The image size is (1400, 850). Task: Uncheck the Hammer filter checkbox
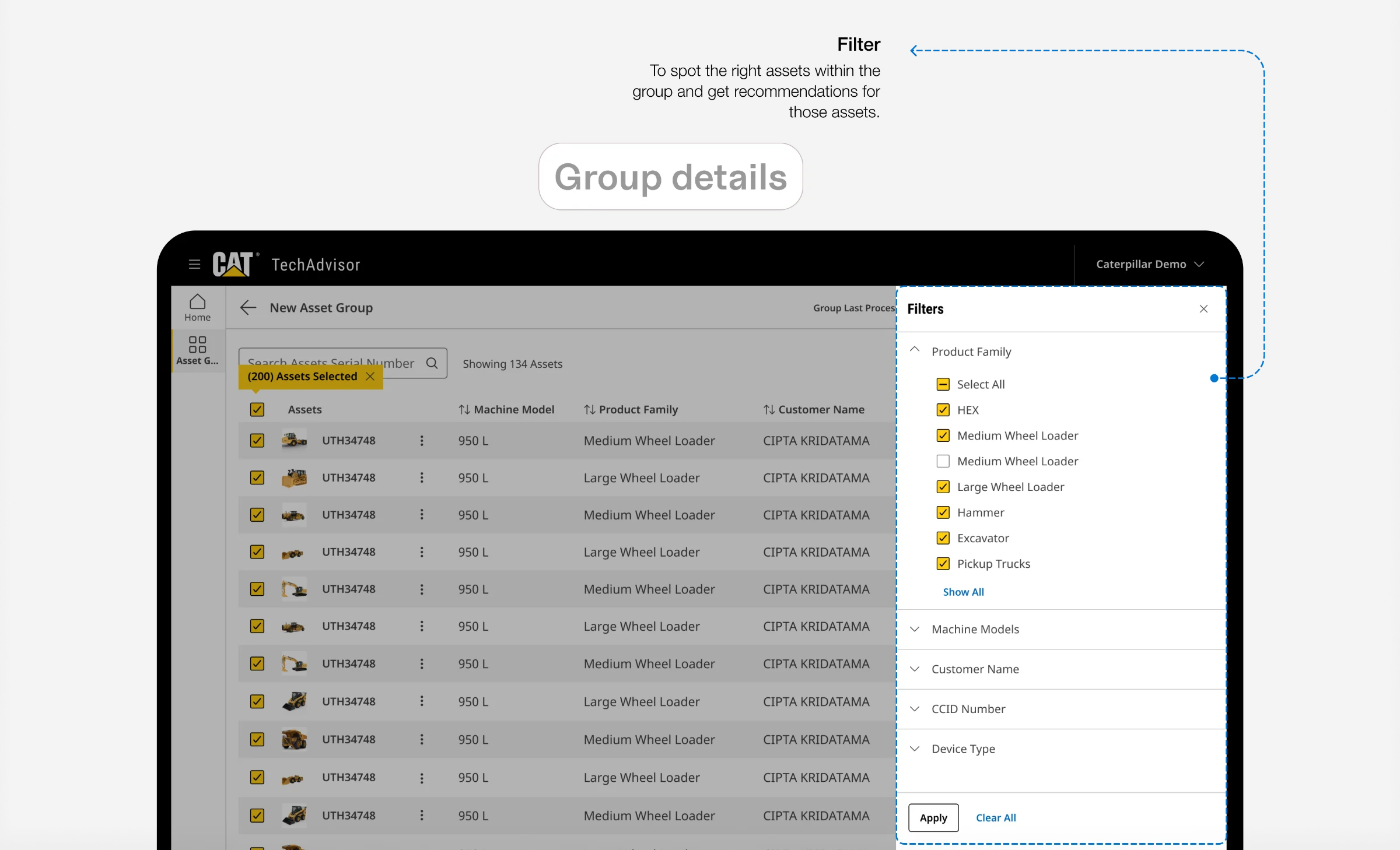coord(943,512)
